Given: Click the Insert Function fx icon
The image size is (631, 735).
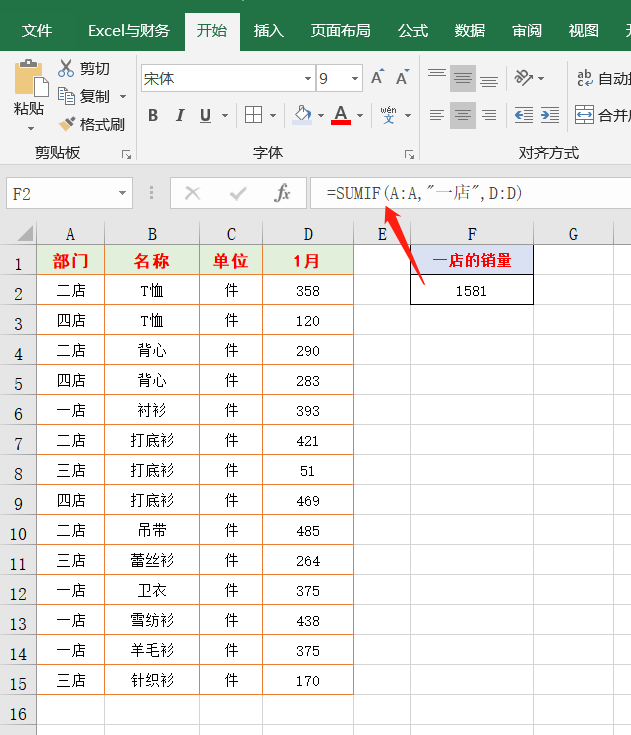Looking at the screenshot, I should coord(283,193).
